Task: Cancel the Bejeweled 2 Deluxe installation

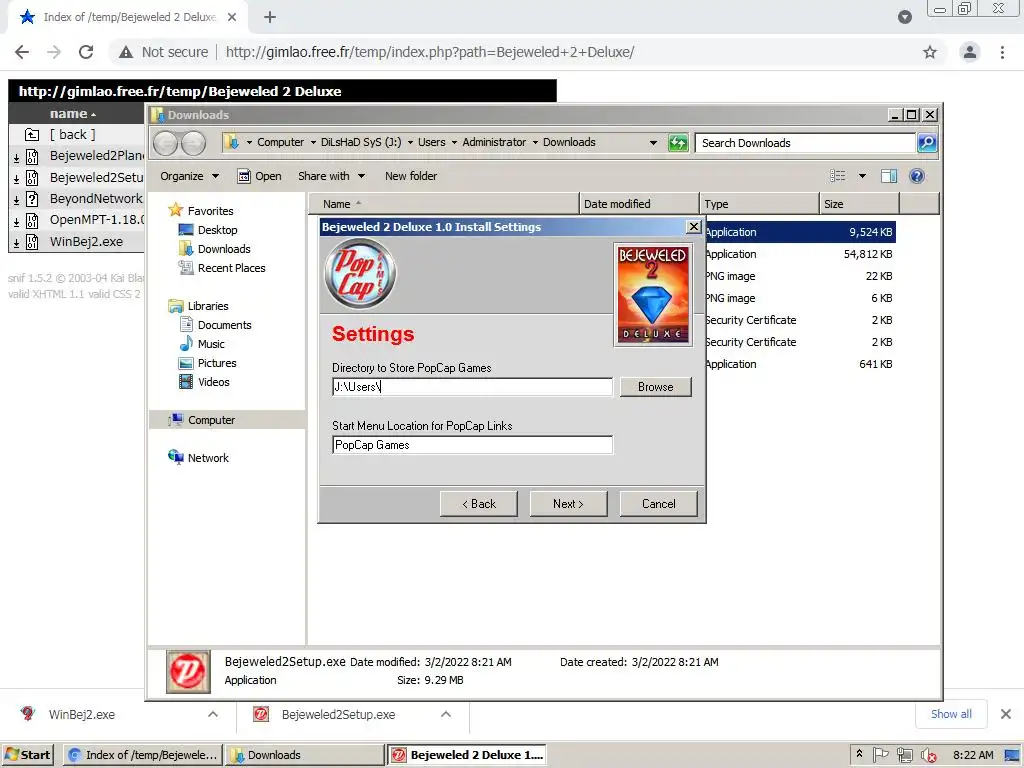Action: [x=658, y=504]
